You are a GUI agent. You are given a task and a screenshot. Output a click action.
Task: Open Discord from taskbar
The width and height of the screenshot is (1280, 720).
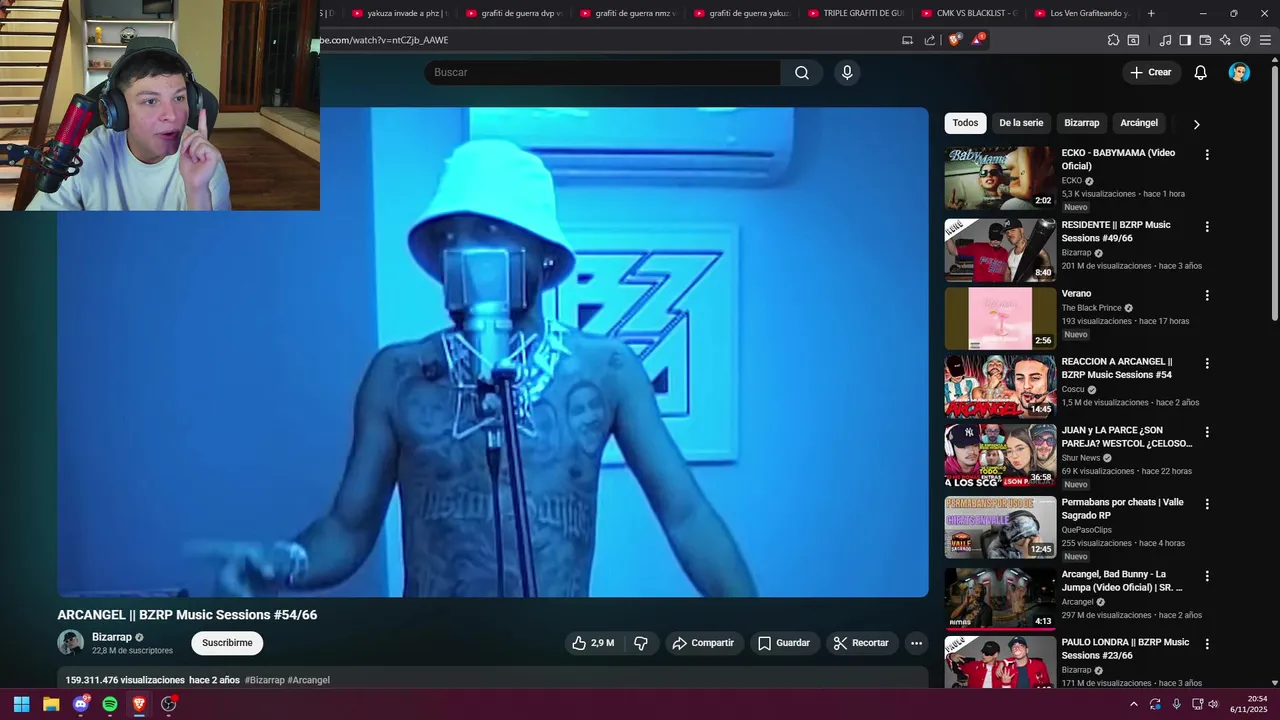81,704
